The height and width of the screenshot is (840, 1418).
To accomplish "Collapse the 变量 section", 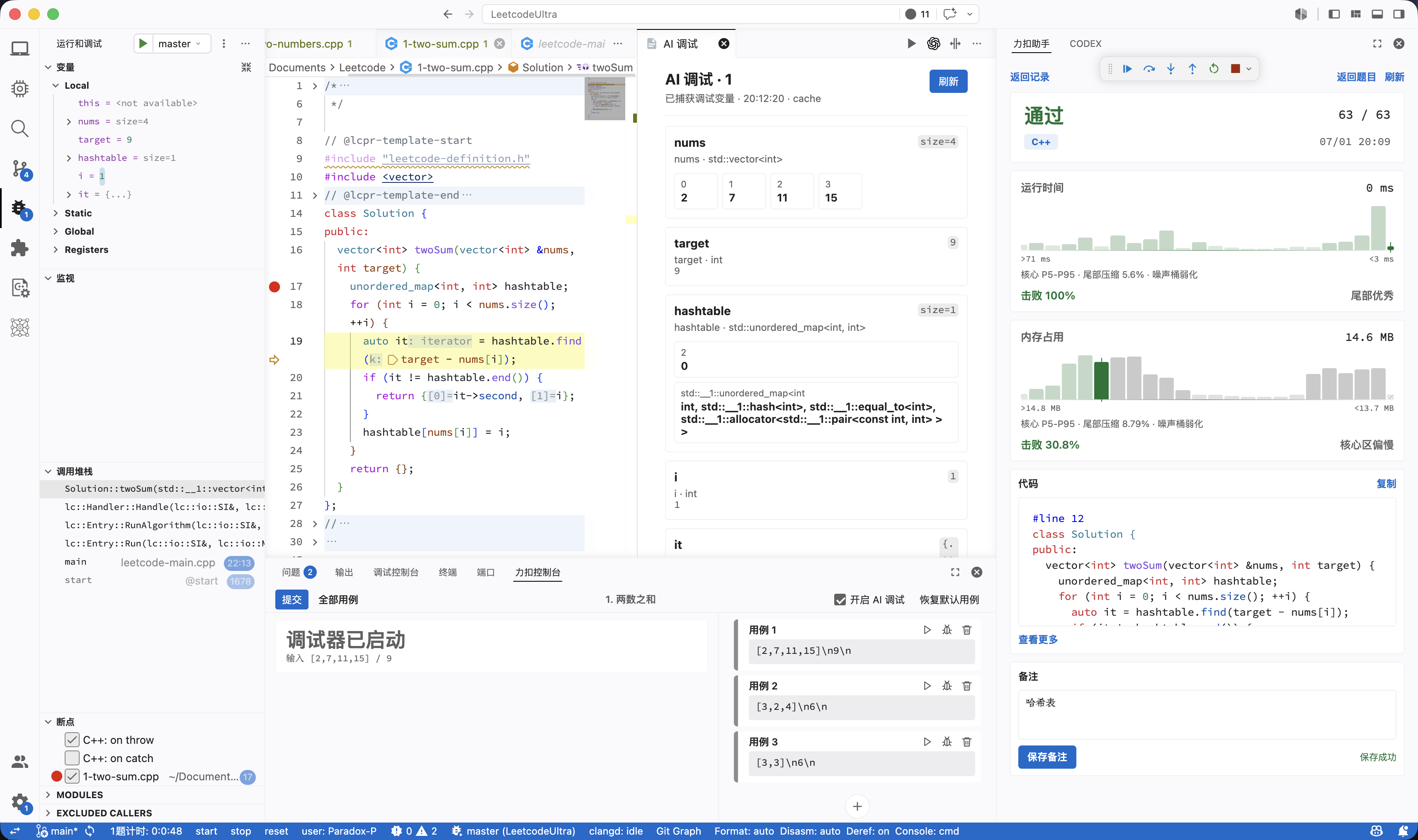I will (48, 67).
